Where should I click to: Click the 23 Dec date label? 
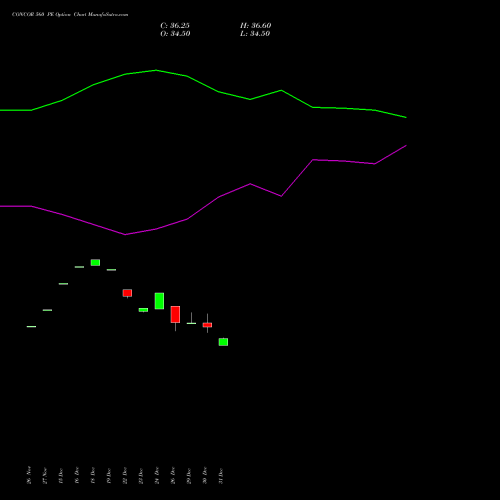click(141, 476)
